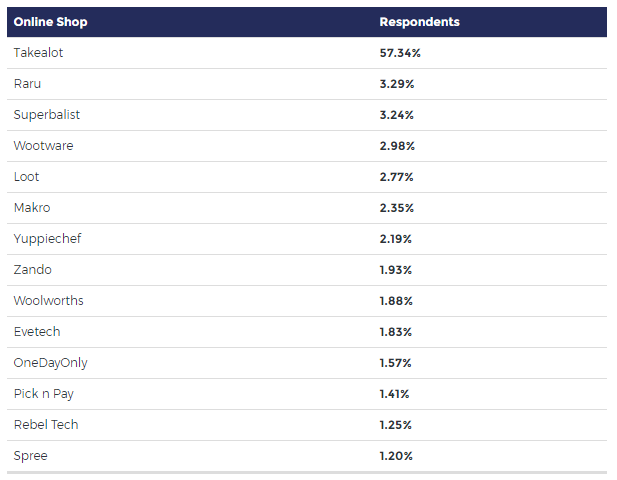
Task: Click the Wootware table entry
Action: point(43,146)
